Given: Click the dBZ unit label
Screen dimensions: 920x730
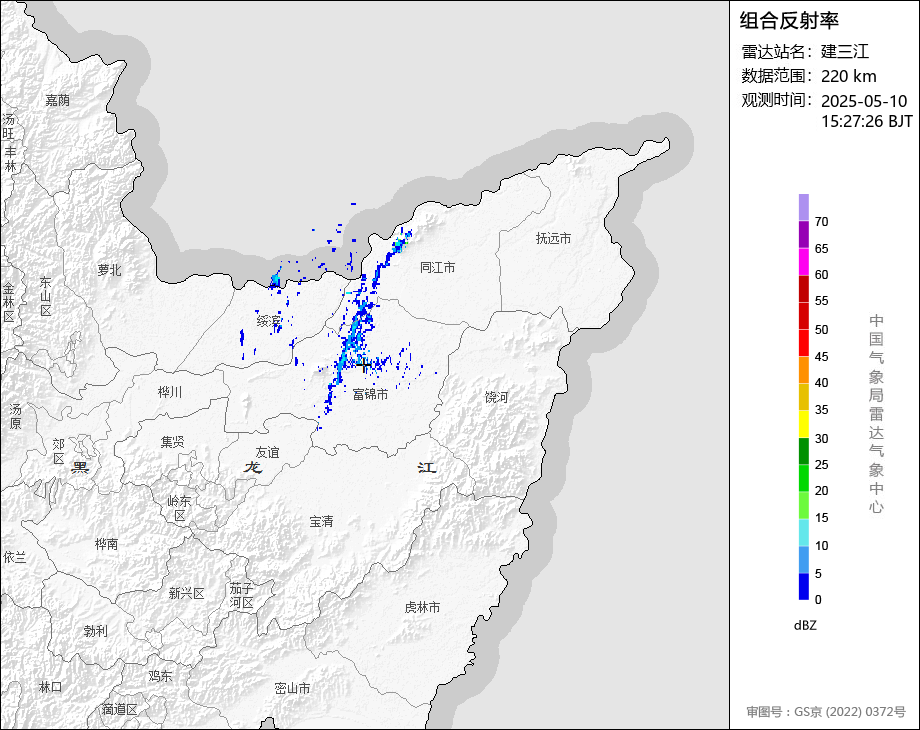Looking at the screenshot, I should click(805, 626).
